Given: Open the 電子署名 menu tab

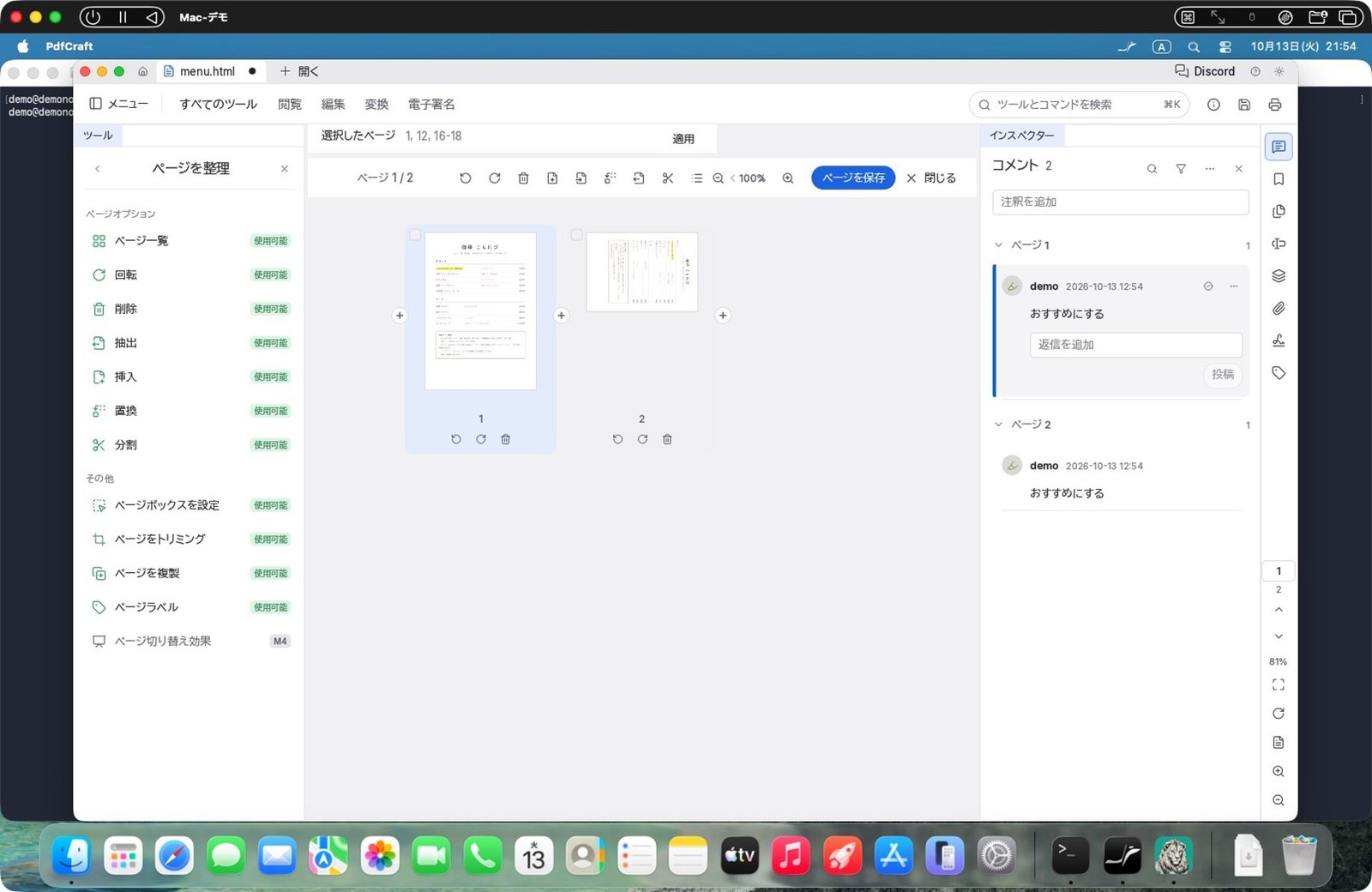Looking at the screenshot, I should click(x=431, y=105).
